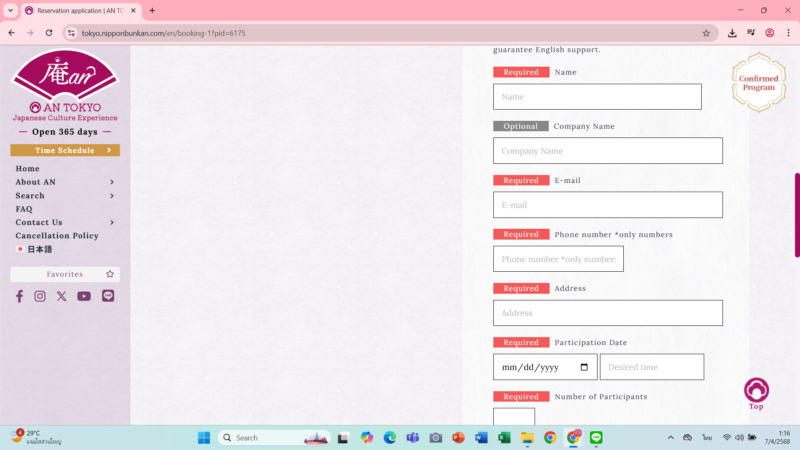Open the X (Twitter) social icon
Screen dimensions: 800x450
[x=62, y=296]
